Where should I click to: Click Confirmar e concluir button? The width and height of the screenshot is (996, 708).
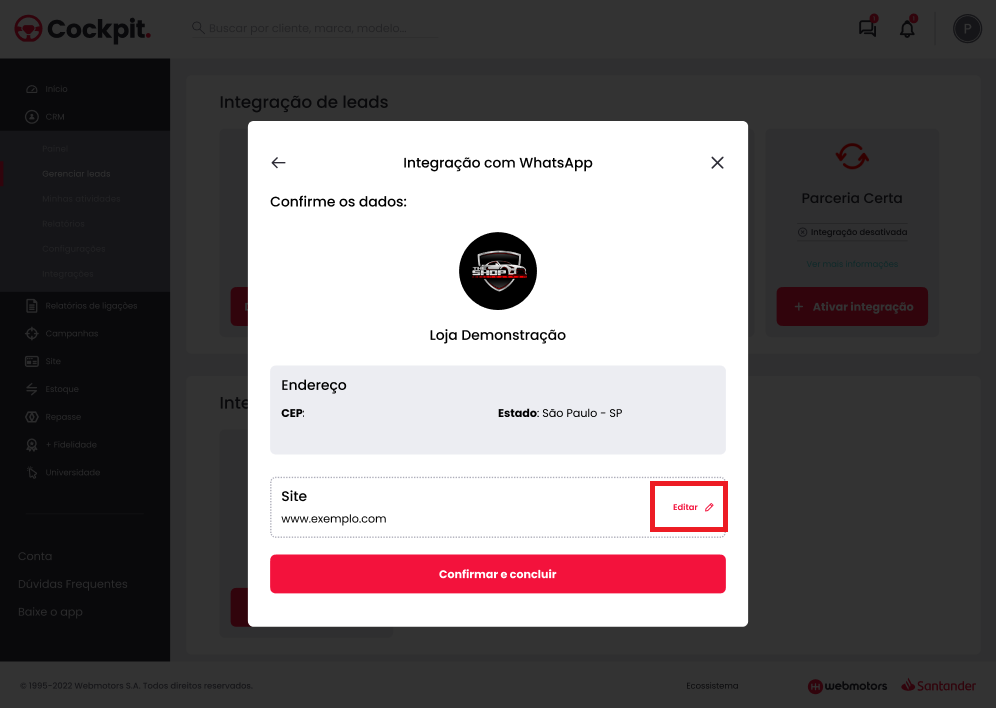point(497,574)
